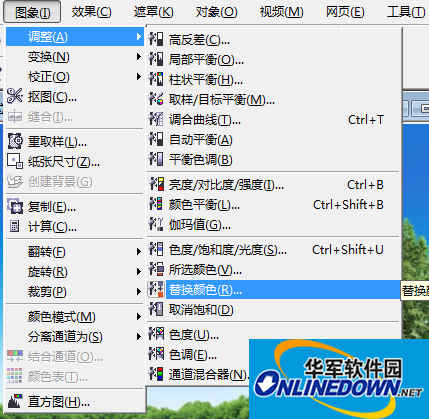Image resolution: width=429 pixels, height=419 pixels.
Task: Select 亮度/对比度/强度(I)... menu entry
Action: point(274,184)
